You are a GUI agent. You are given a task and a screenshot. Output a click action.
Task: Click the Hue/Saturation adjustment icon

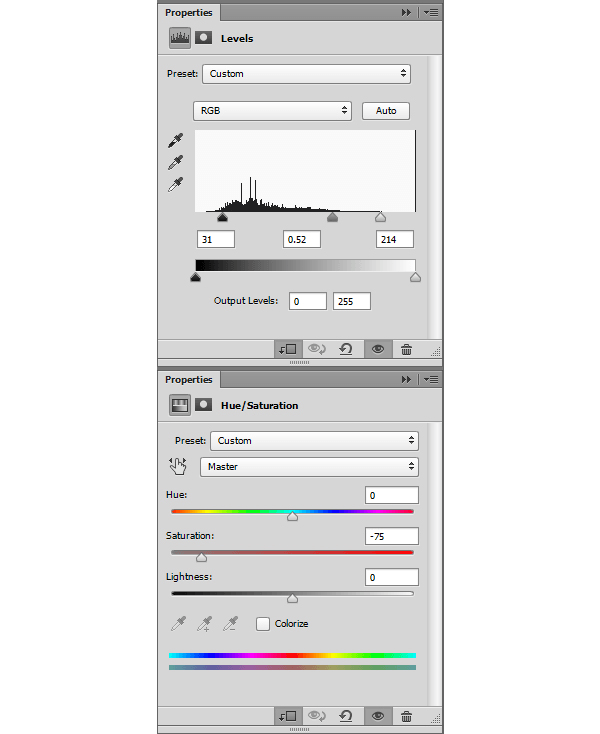180,405
